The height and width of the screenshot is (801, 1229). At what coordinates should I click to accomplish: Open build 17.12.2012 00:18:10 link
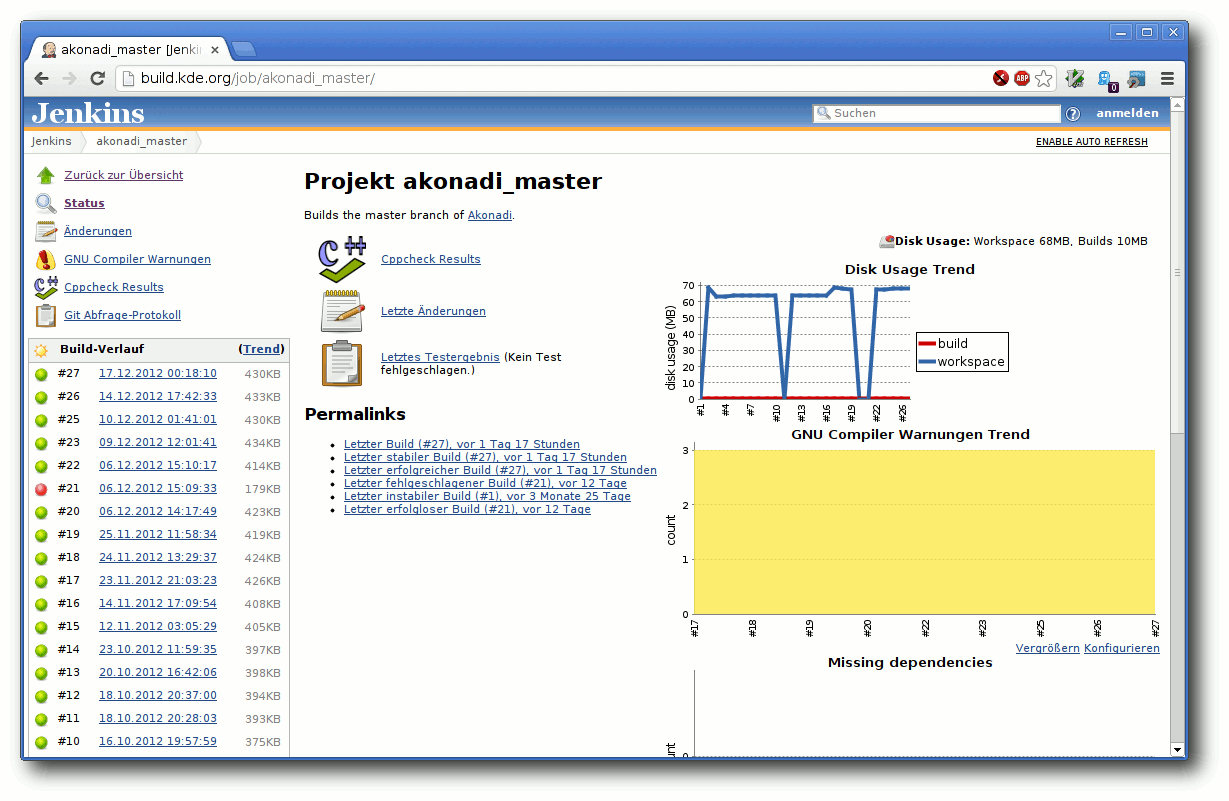coord(158,373)
